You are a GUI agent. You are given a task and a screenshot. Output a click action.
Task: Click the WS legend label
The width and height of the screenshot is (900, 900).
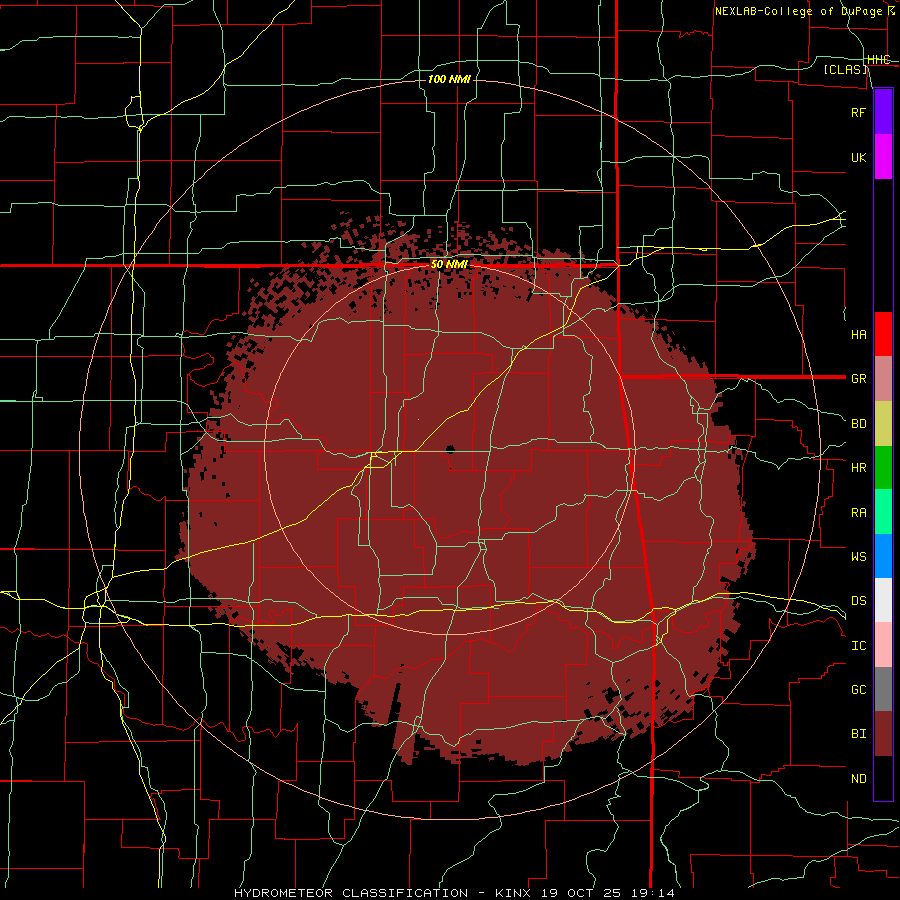click(x=858, y=557)
